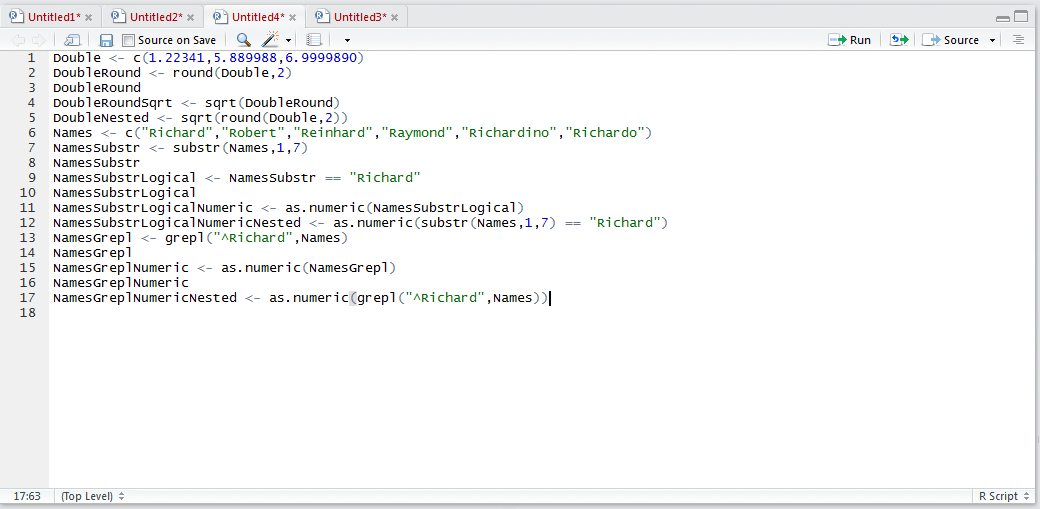Open the R Script file type selector

tap(1002, 496)
